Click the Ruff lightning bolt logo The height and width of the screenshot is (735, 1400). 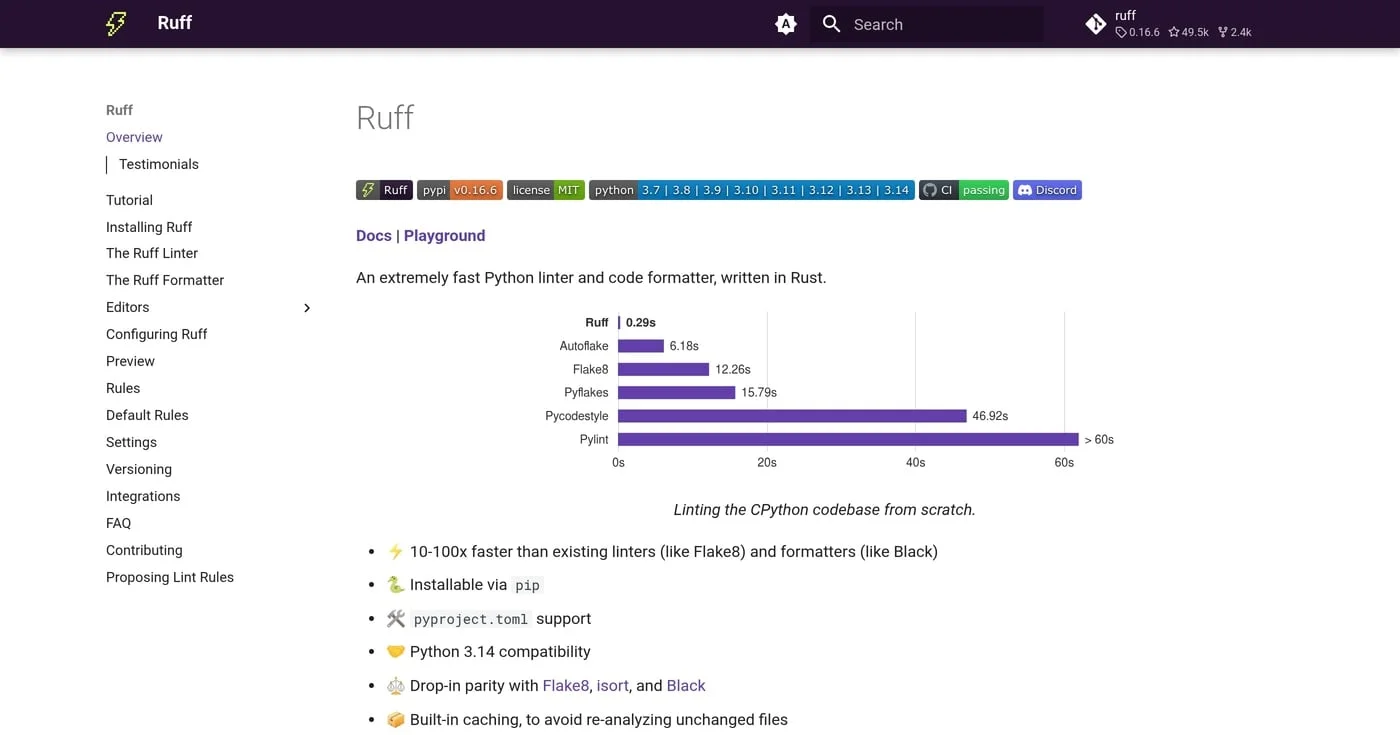116,24
